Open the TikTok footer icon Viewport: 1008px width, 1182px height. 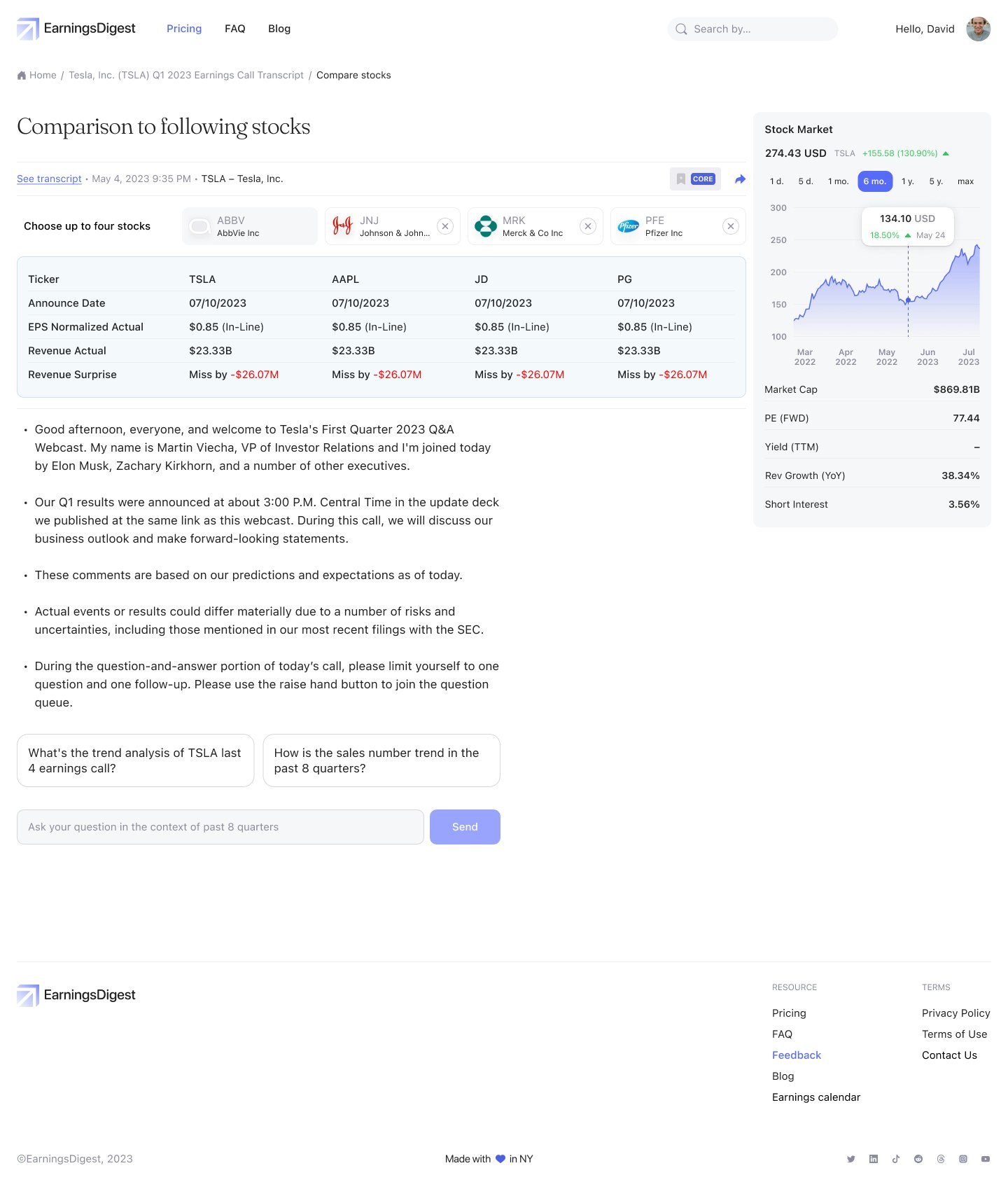tap(896, 1159)
